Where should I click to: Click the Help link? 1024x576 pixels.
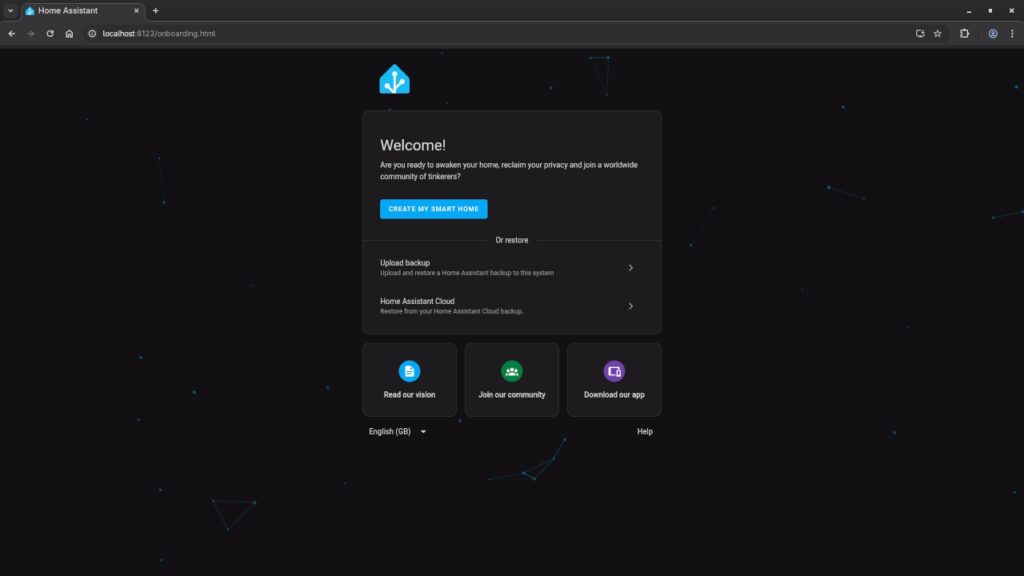tap(645, 432)
